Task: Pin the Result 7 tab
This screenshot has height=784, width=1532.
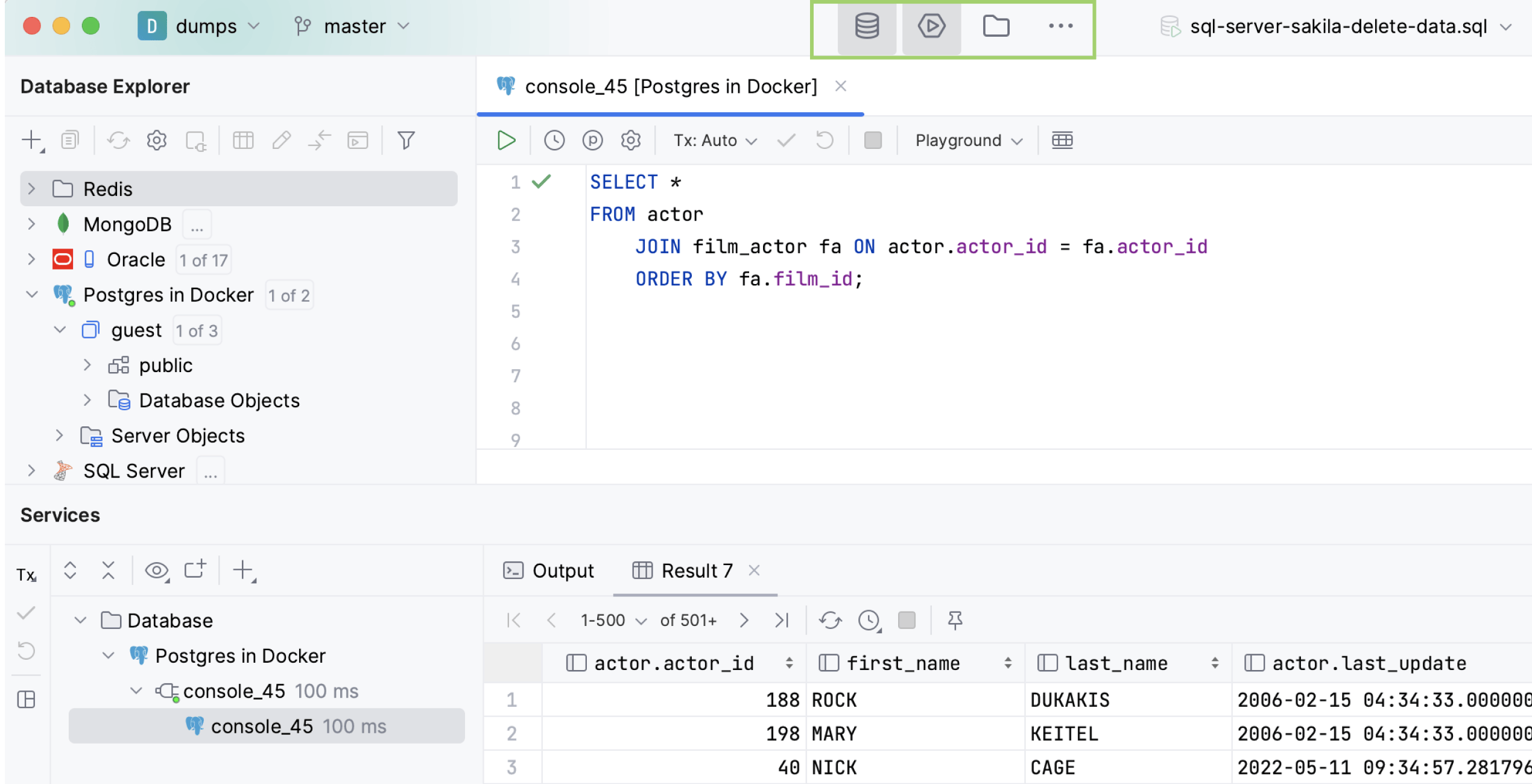Action: pos(955,620)
